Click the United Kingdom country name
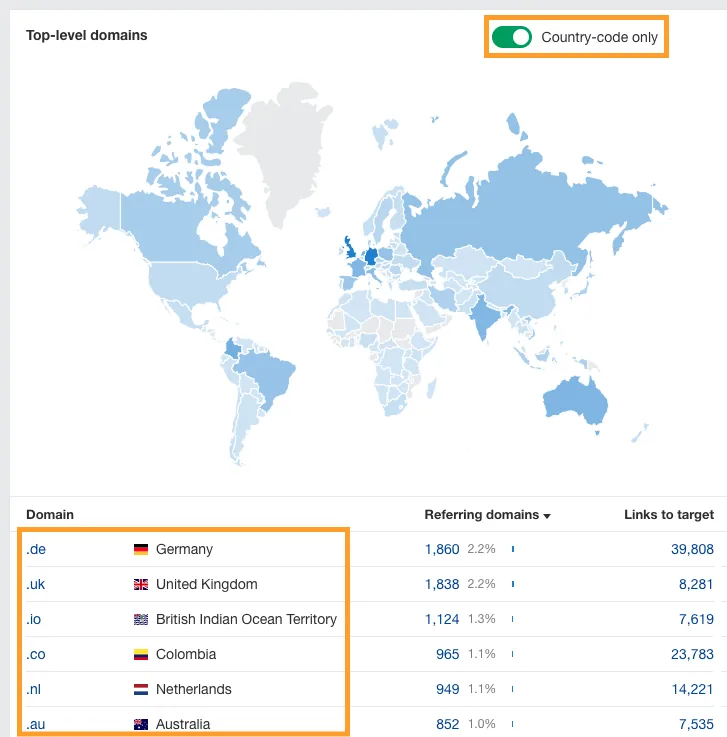This screenshot has height=737, width=727. 207,584
